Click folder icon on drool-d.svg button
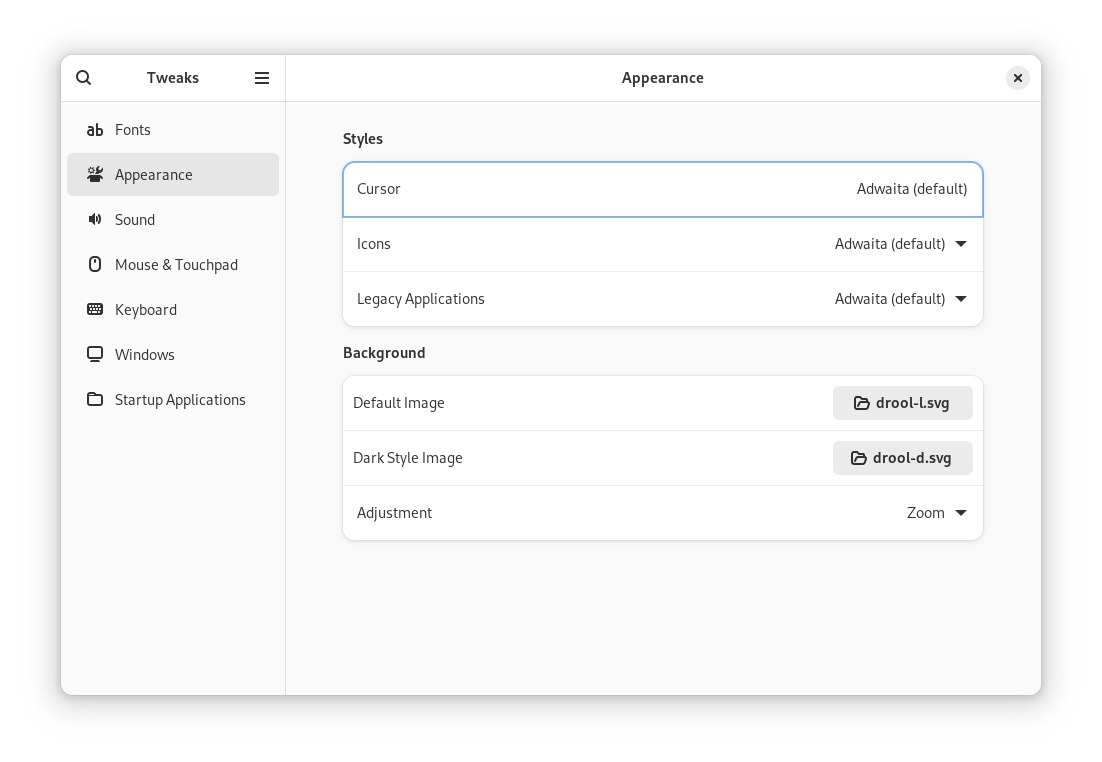Image resolution: width=1102 pixels, height=762 pixels. 859,458
